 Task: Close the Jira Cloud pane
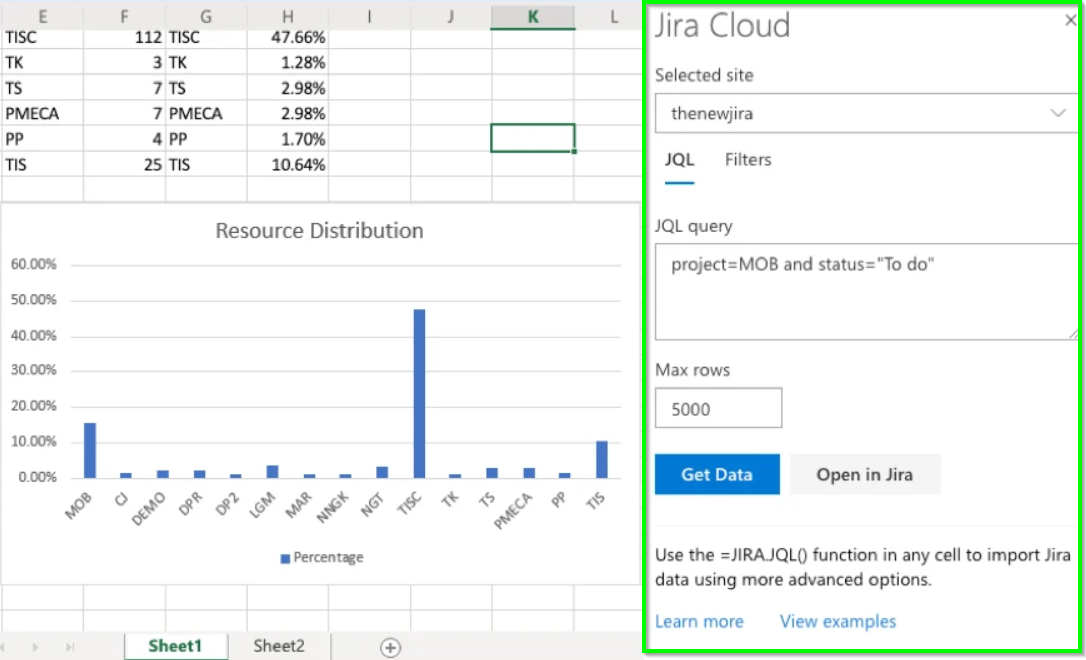1070,20
